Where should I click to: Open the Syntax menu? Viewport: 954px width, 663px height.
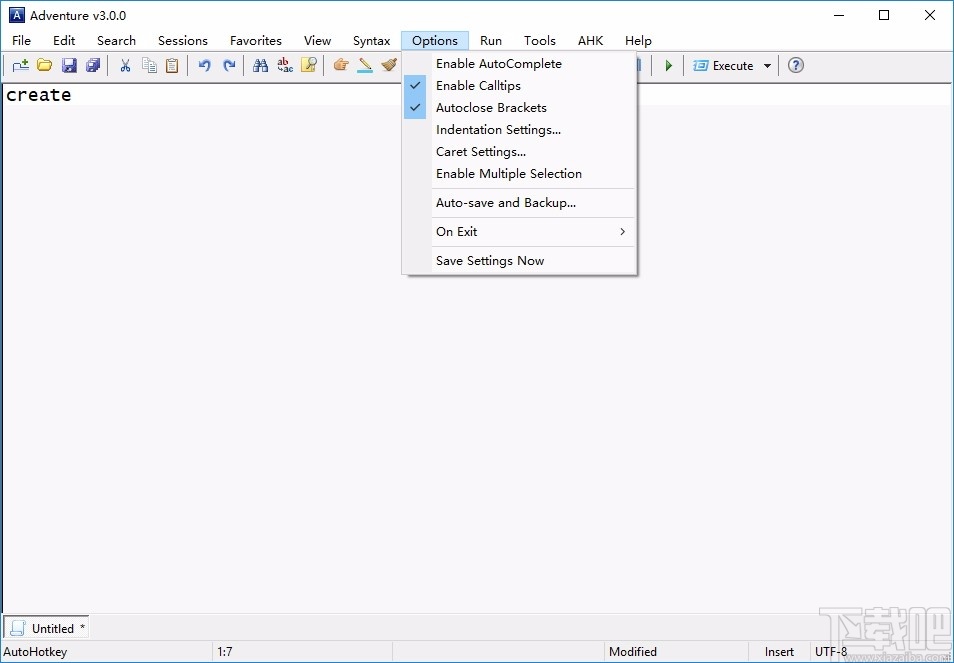[x=371, y=41]
